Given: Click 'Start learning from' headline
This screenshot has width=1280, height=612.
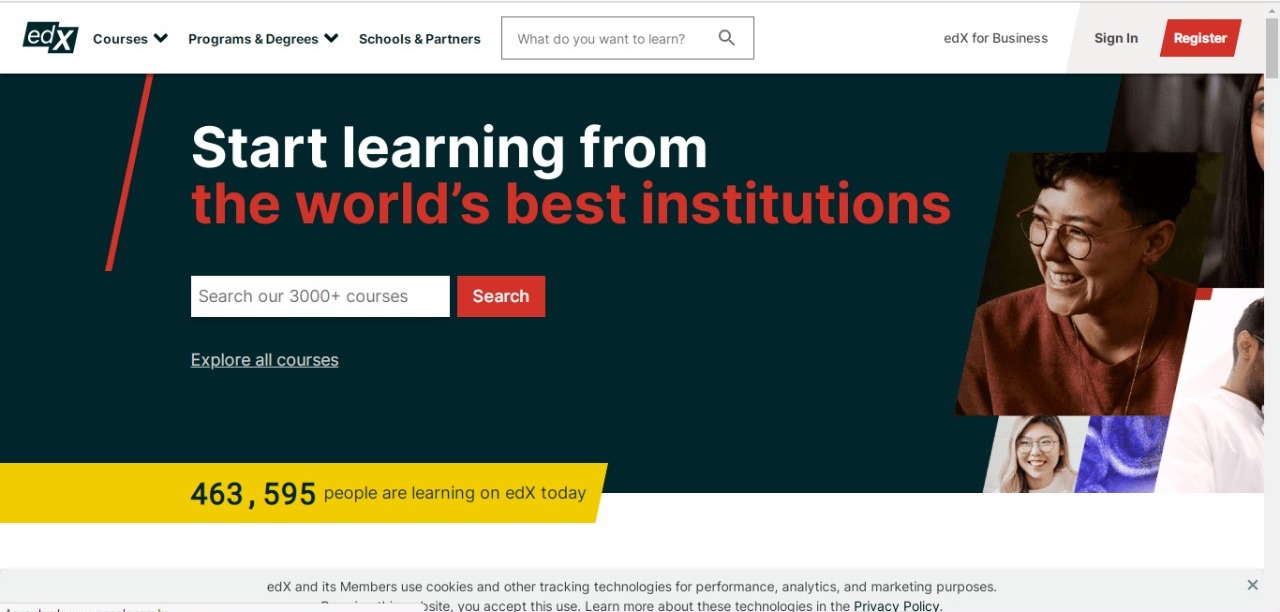Looking at the screenshot, I should [x=449, y=148].
